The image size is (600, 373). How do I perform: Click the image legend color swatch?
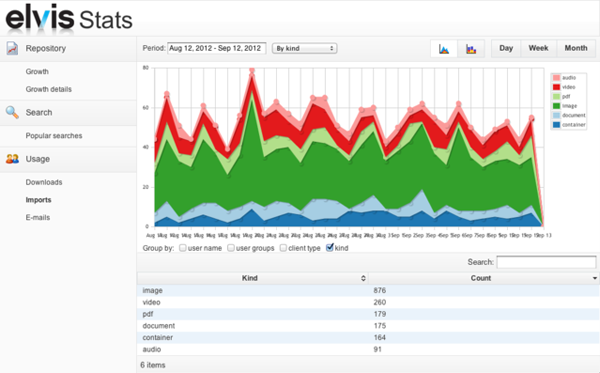click(x=556, y=106)
